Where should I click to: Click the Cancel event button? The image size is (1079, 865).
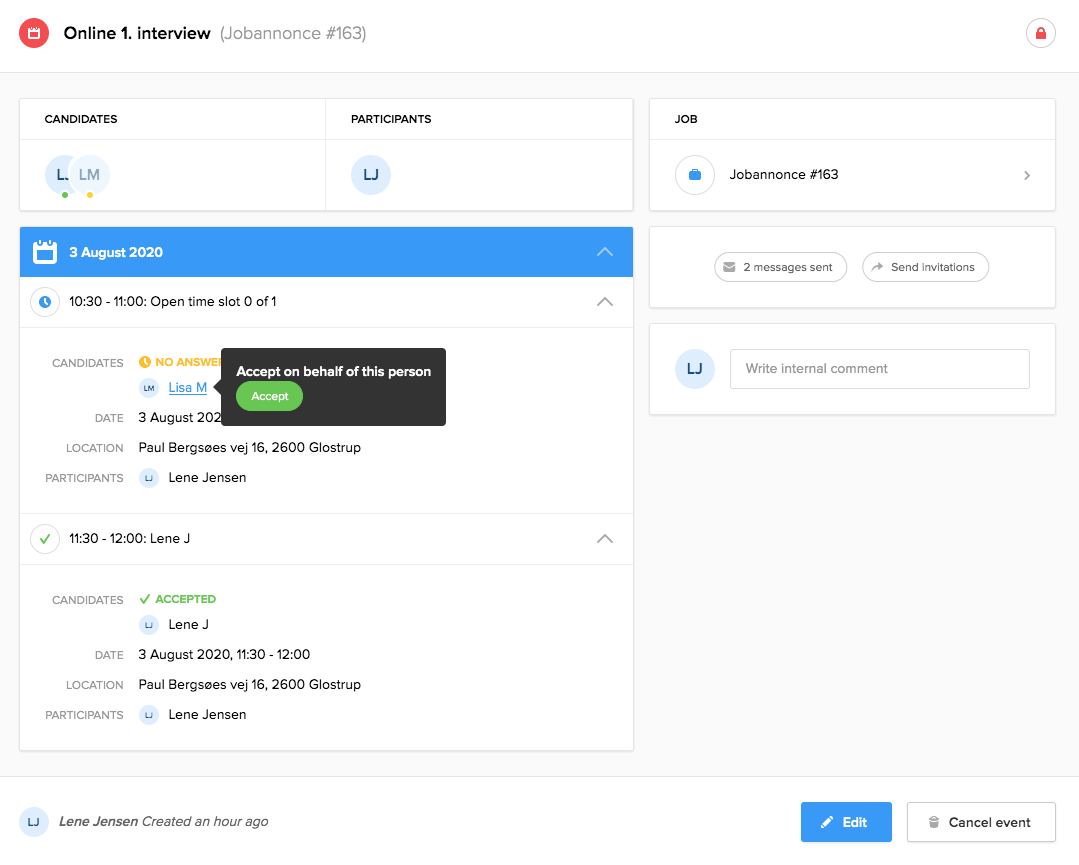point(980,822)
